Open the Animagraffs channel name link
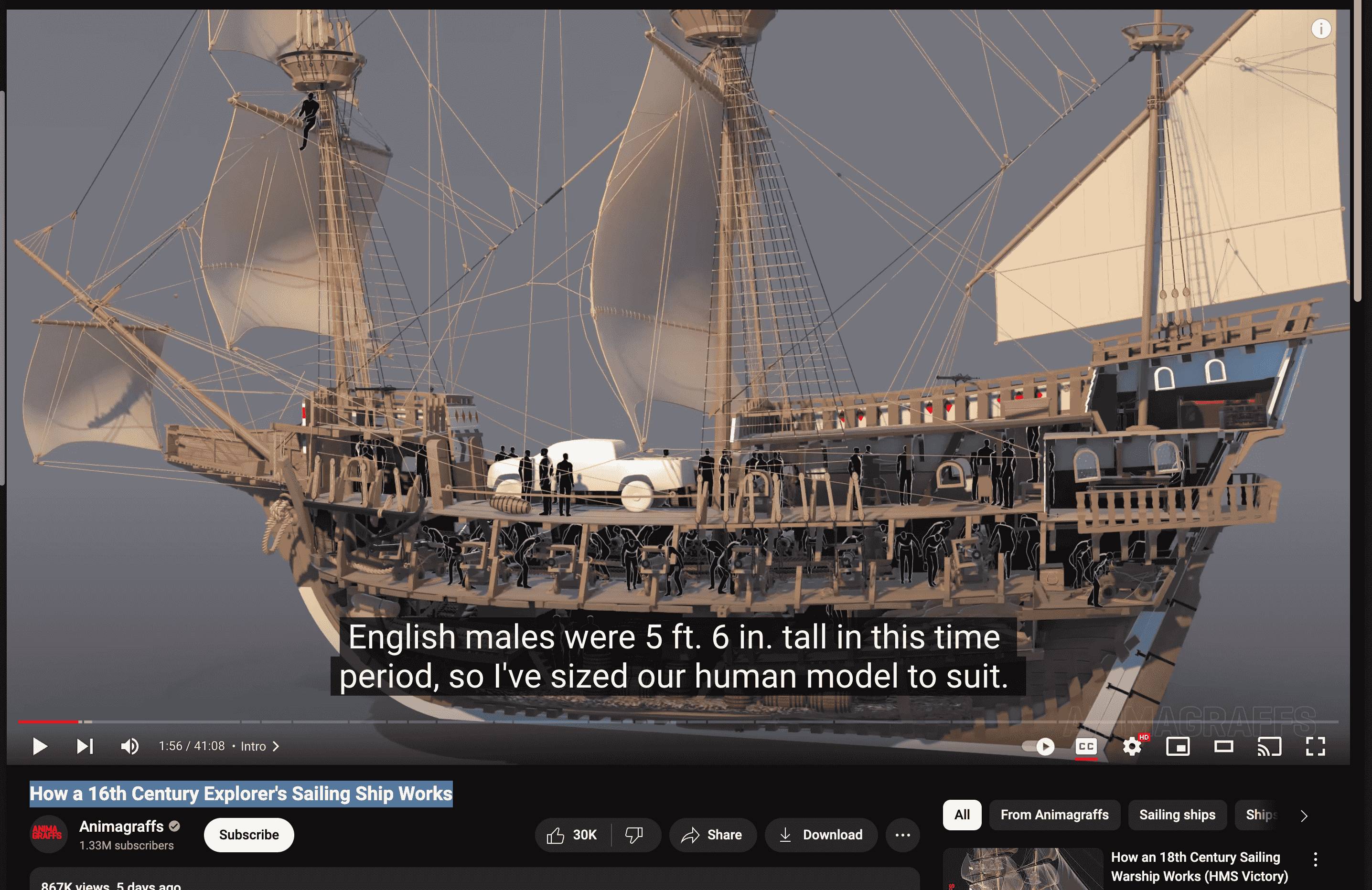 [122, 826]
